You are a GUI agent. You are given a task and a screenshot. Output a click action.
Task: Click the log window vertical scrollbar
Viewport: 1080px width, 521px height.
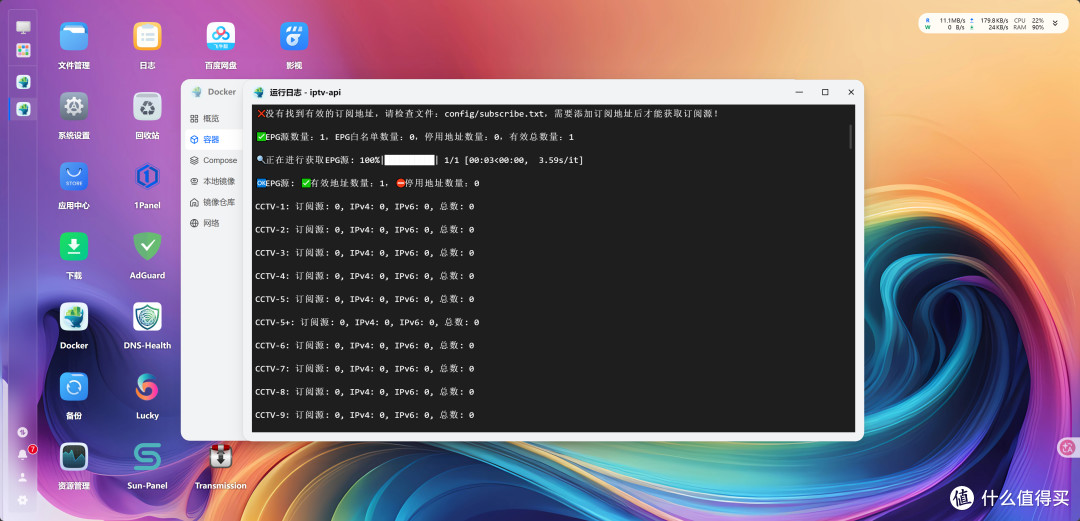coord(851,136)
